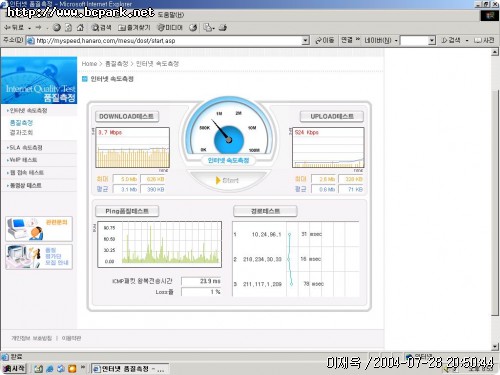Open the 미디어 media toolbar button
Screen dimensions: 500x375
(x=170, y=28)
